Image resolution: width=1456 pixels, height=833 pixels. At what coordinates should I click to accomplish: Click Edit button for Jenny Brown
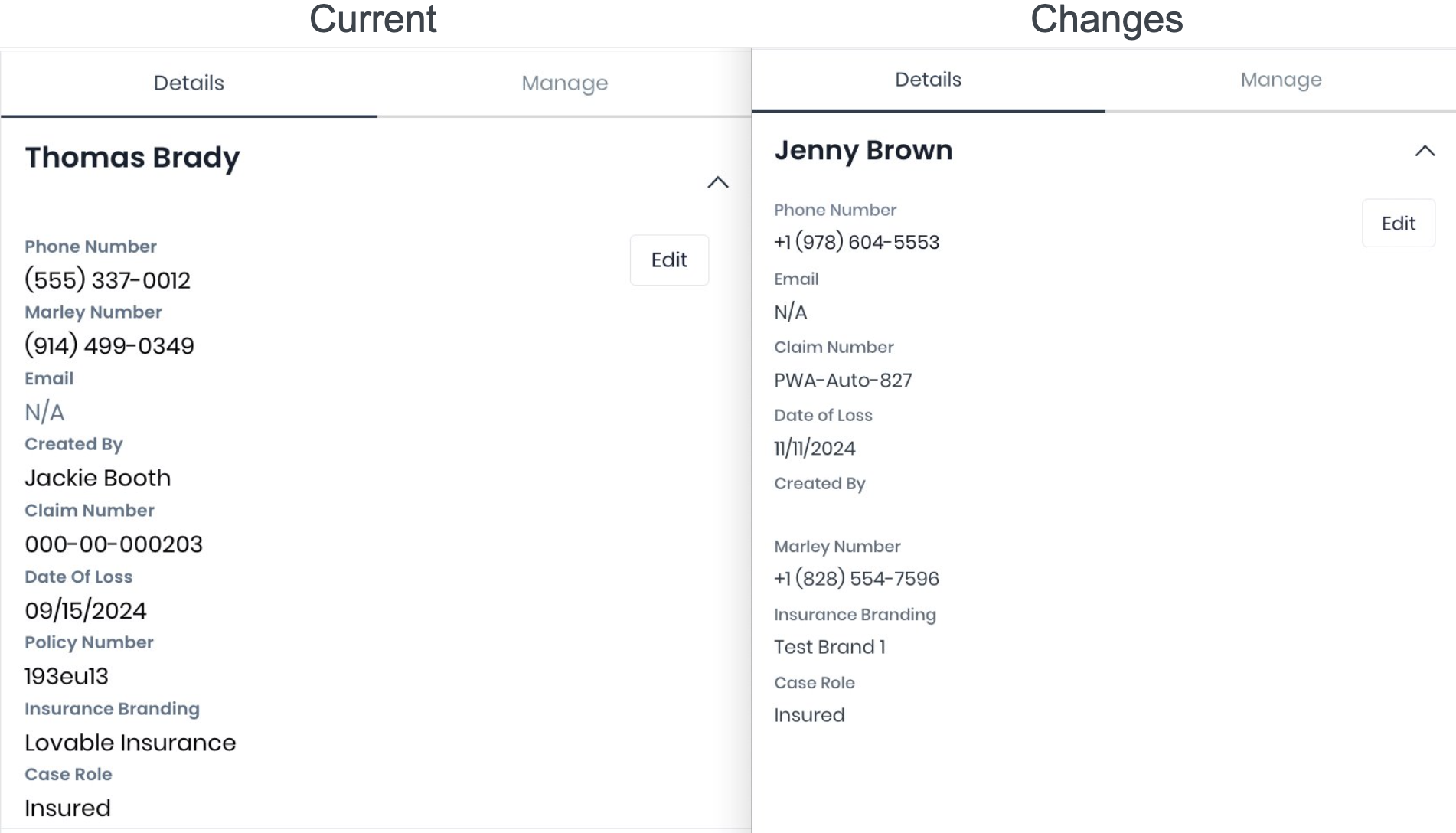(x=1398, y=224)
